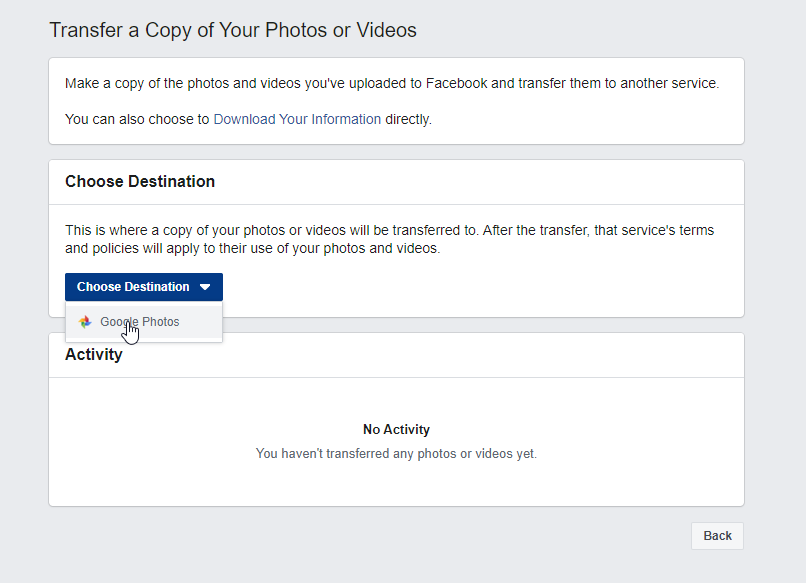Click the "You can also choose to" text
The height and width of the screenshot is (583, 806).
tap(137, 119)
